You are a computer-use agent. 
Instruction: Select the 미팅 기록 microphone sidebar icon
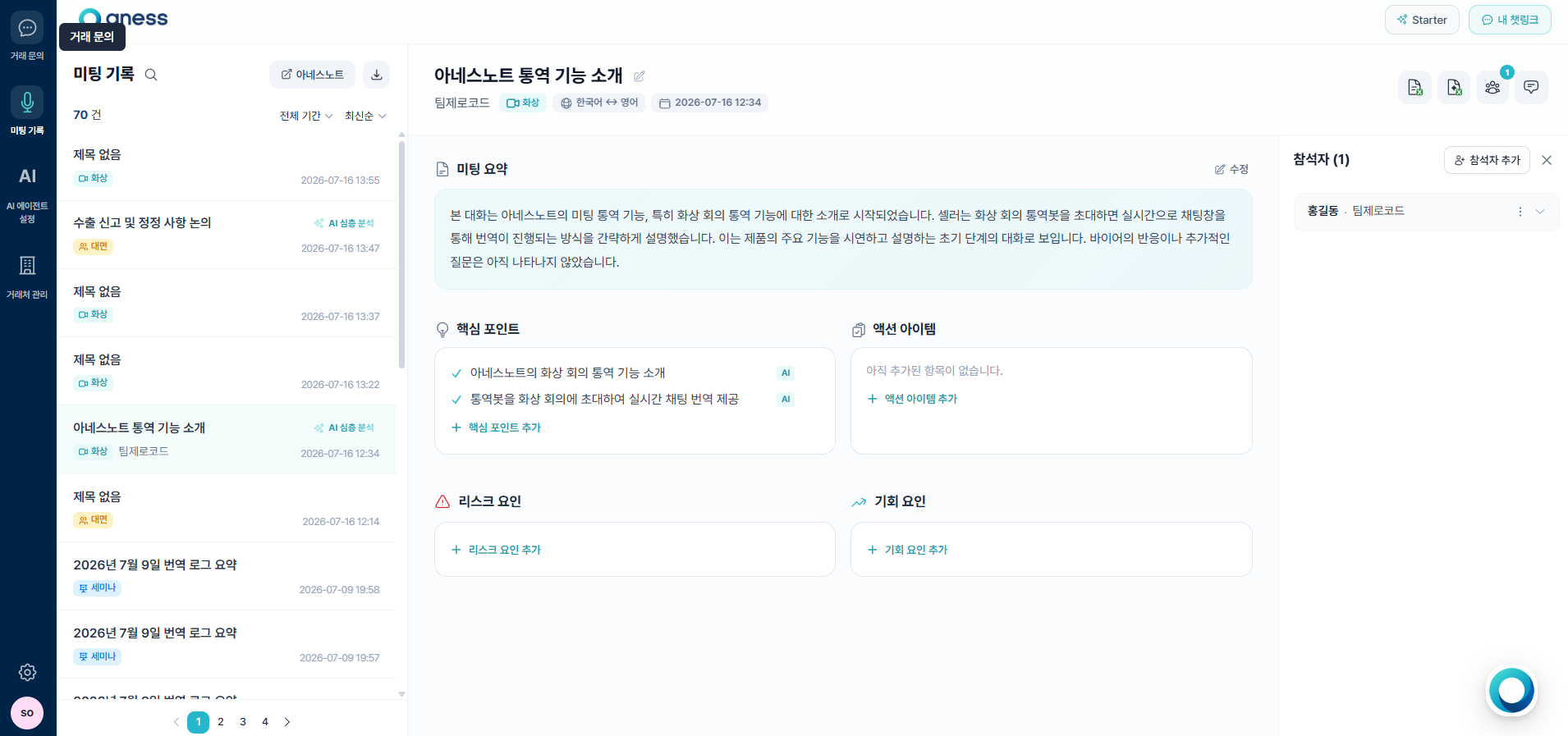click(27, 103)
